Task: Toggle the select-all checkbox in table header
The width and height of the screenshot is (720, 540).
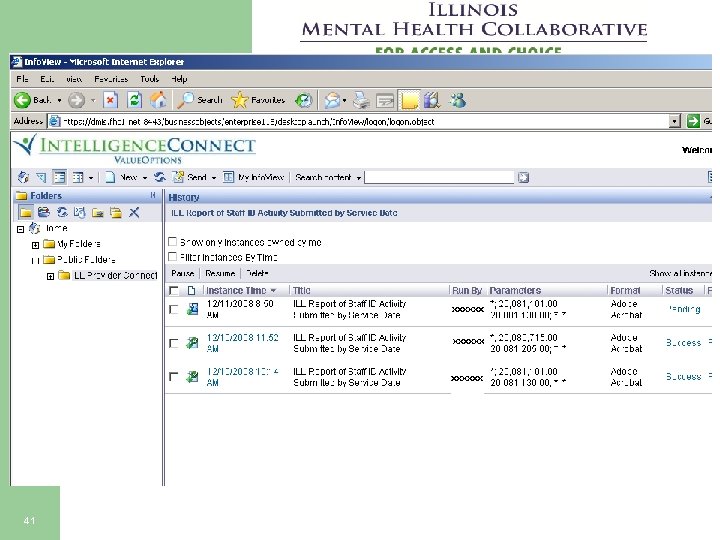Action: 174,290
